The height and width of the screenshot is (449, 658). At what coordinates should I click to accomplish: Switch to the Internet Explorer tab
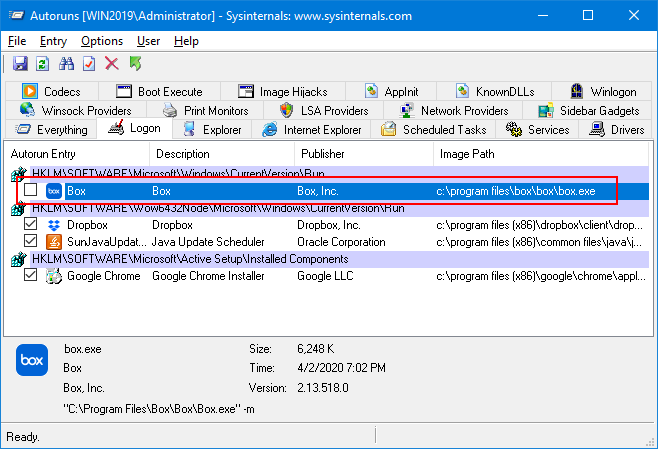coord(311,130)
